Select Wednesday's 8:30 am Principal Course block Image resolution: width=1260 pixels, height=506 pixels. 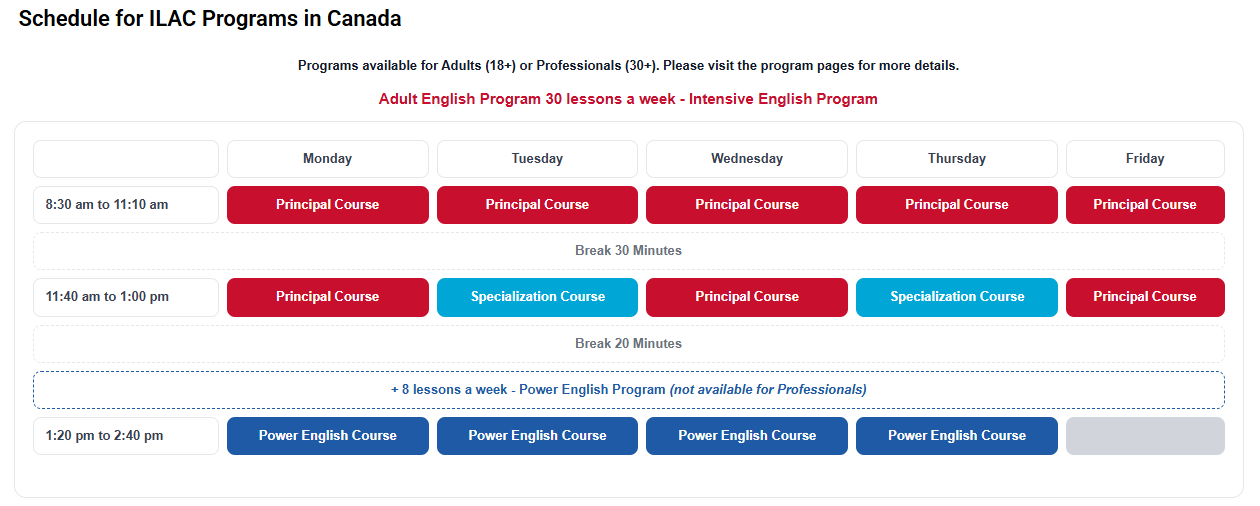point(747,205)
